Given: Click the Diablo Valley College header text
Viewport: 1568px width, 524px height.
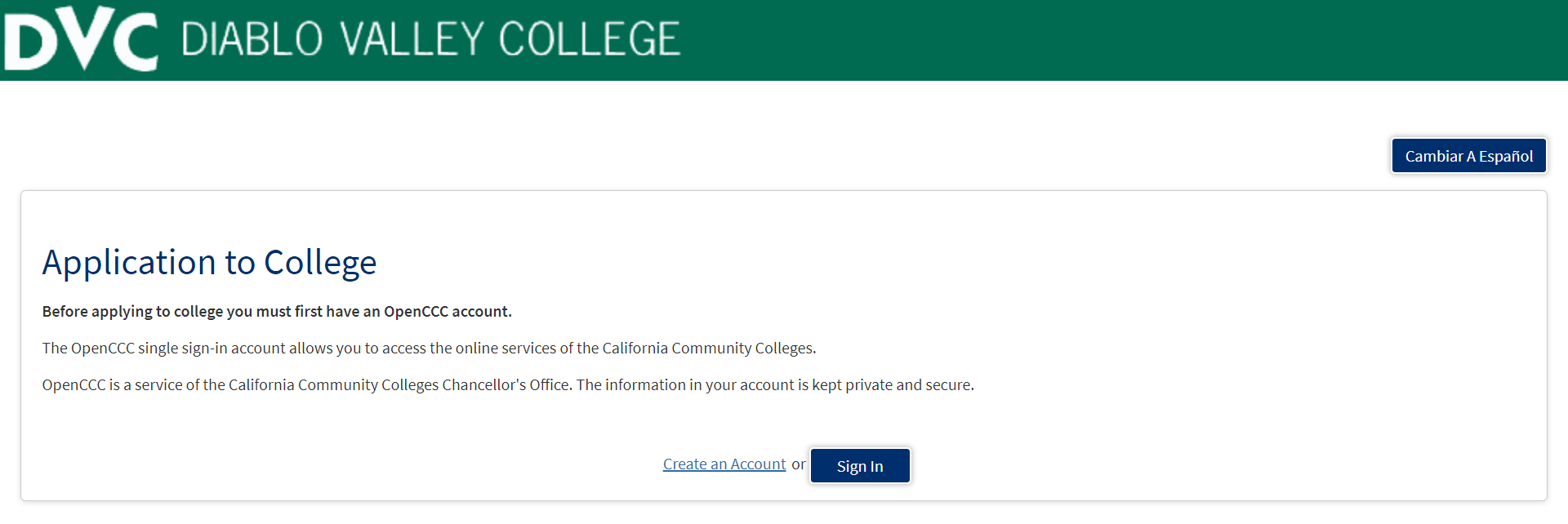Looking at the screenshot, I should pyautogui.click(x=430, y=38).
